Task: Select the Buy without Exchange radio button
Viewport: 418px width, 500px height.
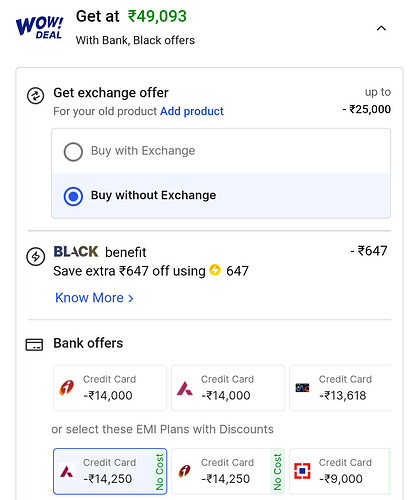Action: [x=73, y=196]
